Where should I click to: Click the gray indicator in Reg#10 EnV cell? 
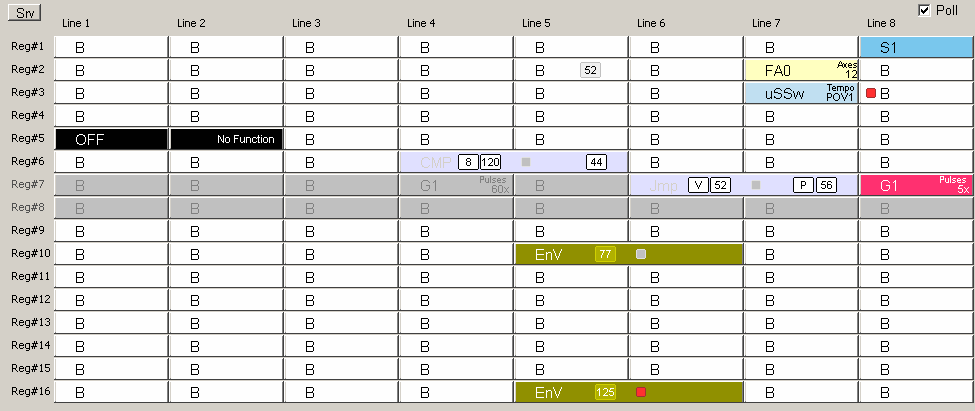click(641, 254)
